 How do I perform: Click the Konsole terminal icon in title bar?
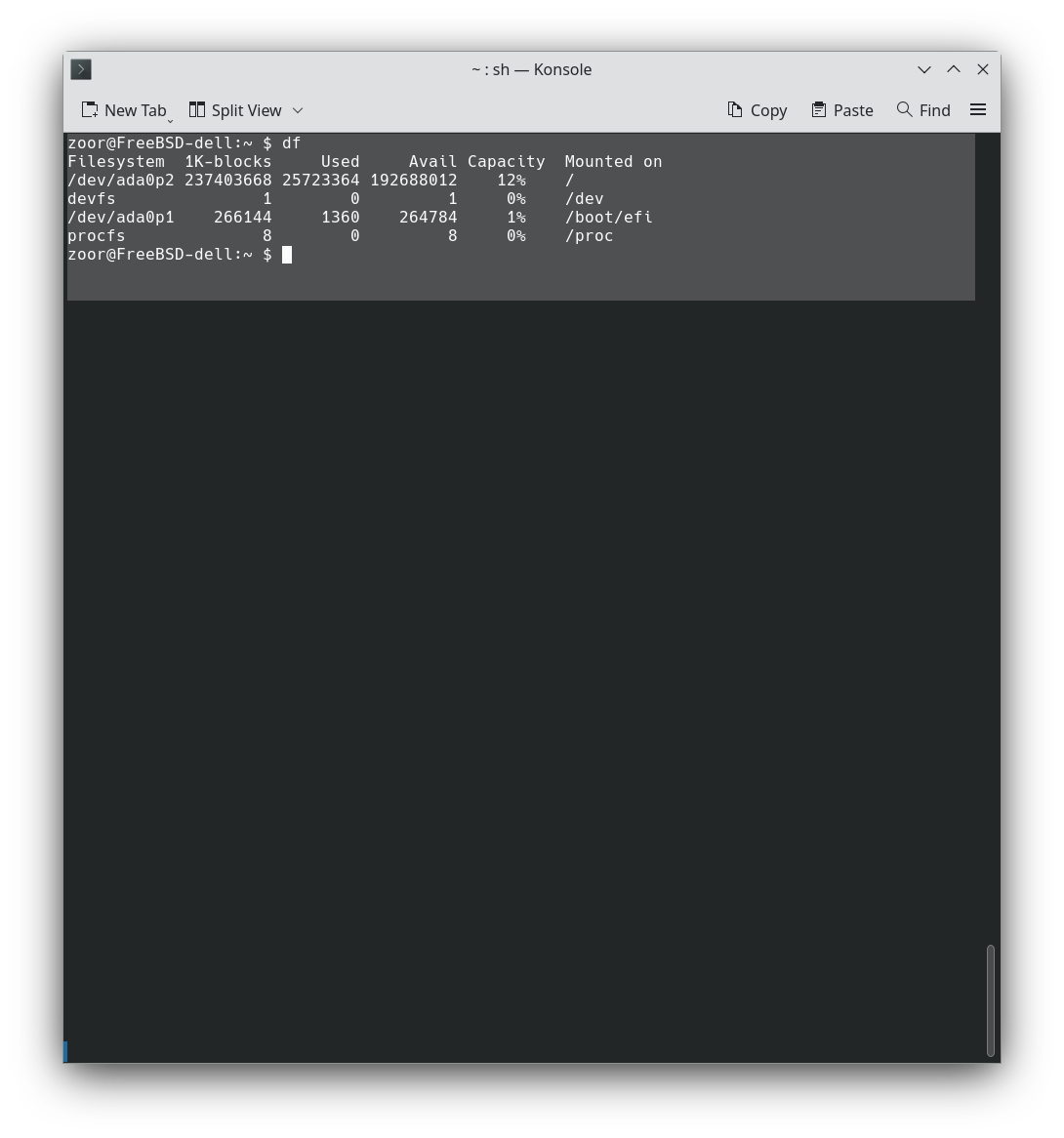[x=81, y=69]
